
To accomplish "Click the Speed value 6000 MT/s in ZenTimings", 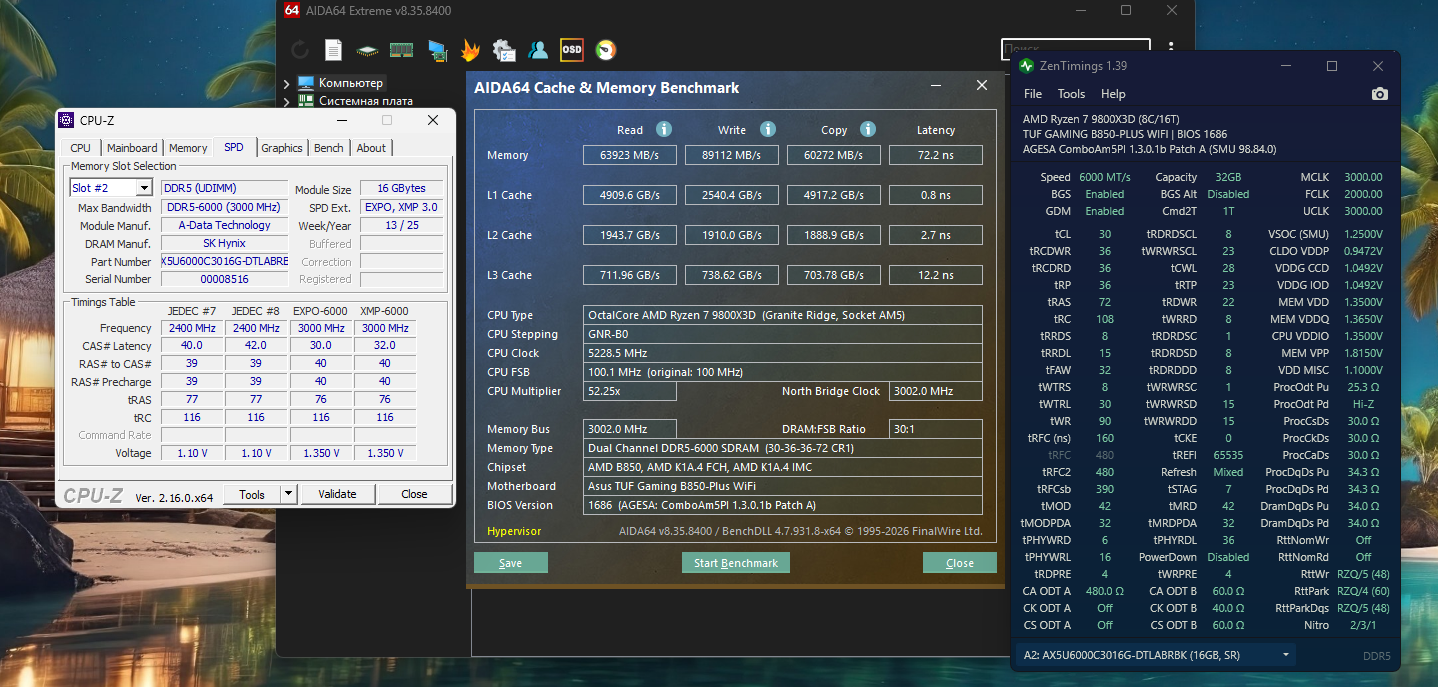I will pyautogui.click(x=1105, y=177).
